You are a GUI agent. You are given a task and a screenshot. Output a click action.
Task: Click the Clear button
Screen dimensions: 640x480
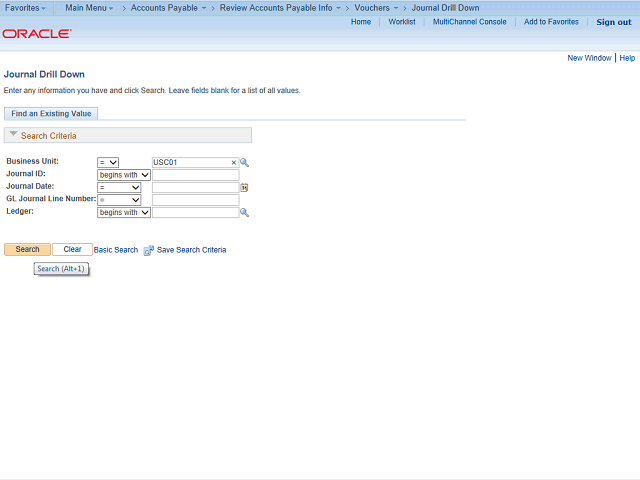tap(72, 249)
